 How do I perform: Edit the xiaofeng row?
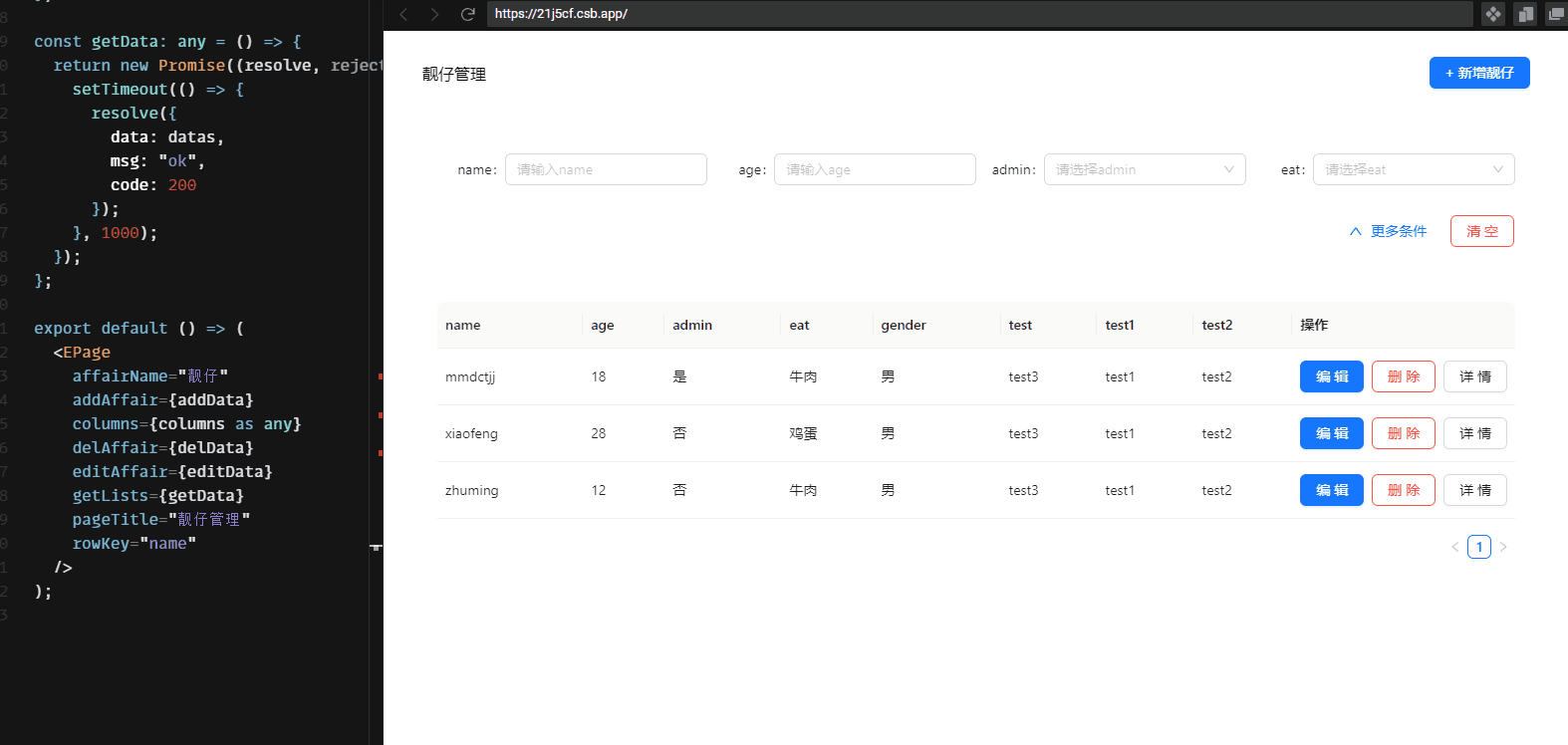click(1332, 433)
